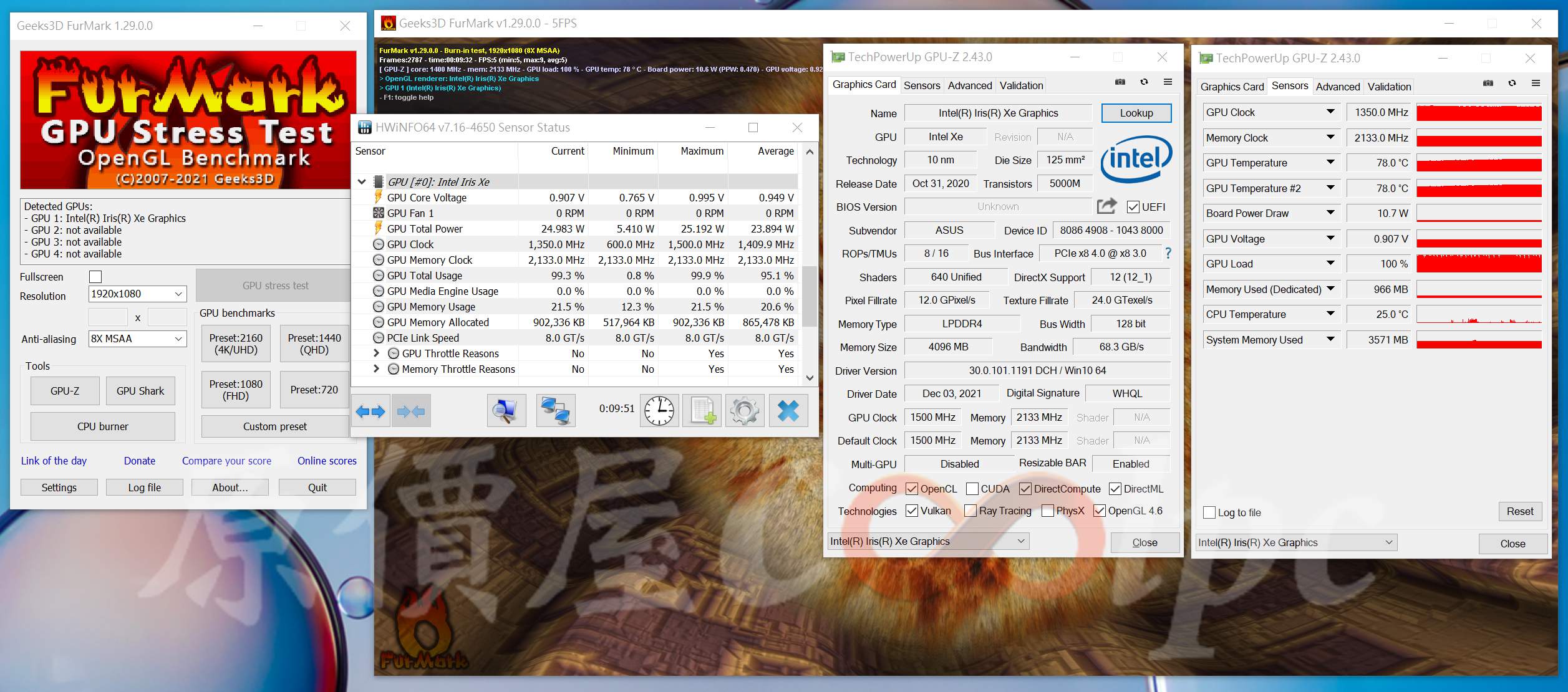Click GPU Fan 1 fan icon

point(378,213)
